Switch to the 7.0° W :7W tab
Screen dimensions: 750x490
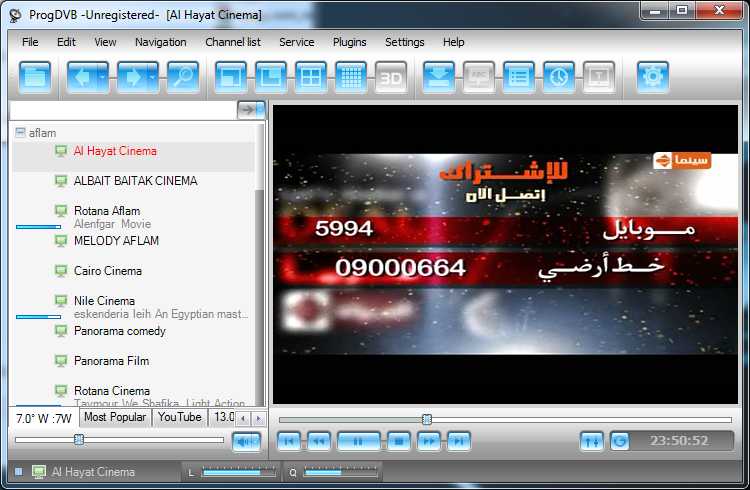pos(44,418)
